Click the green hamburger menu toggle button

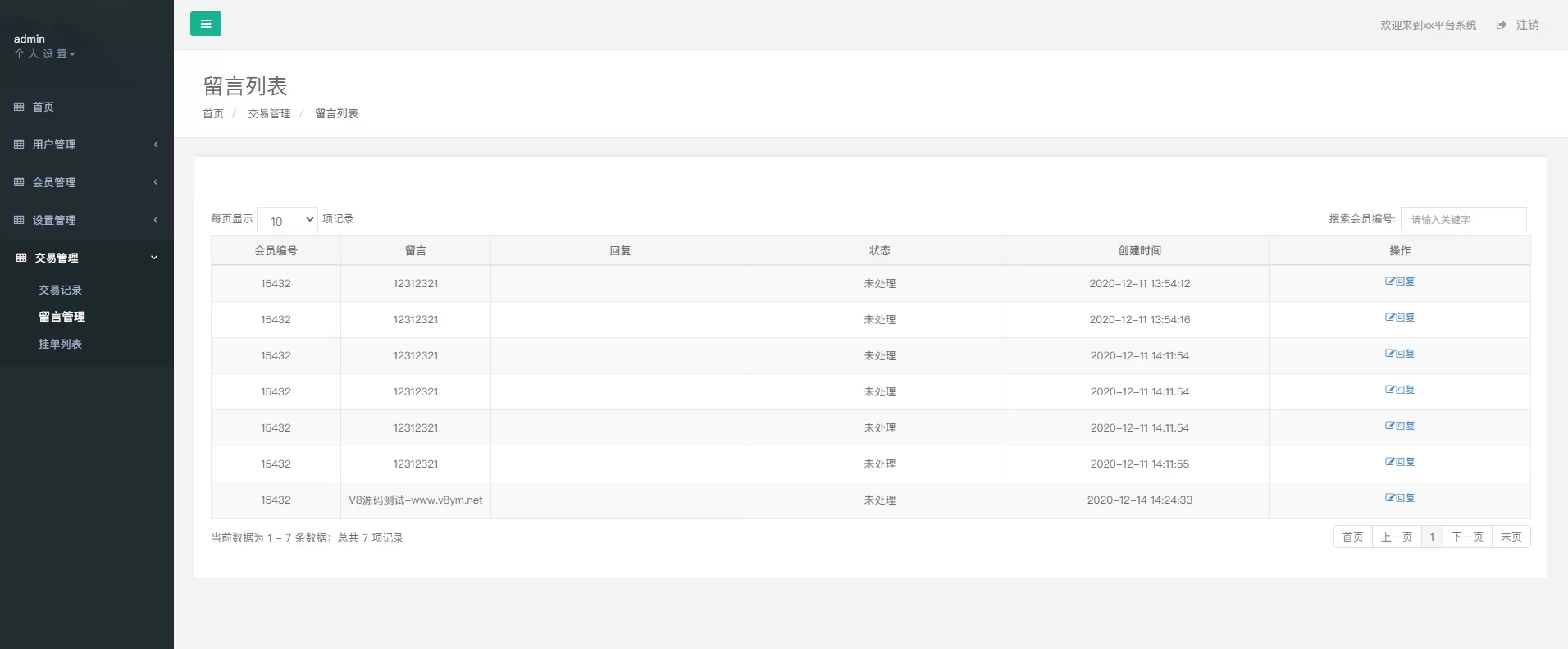click(x=205, y=24)
